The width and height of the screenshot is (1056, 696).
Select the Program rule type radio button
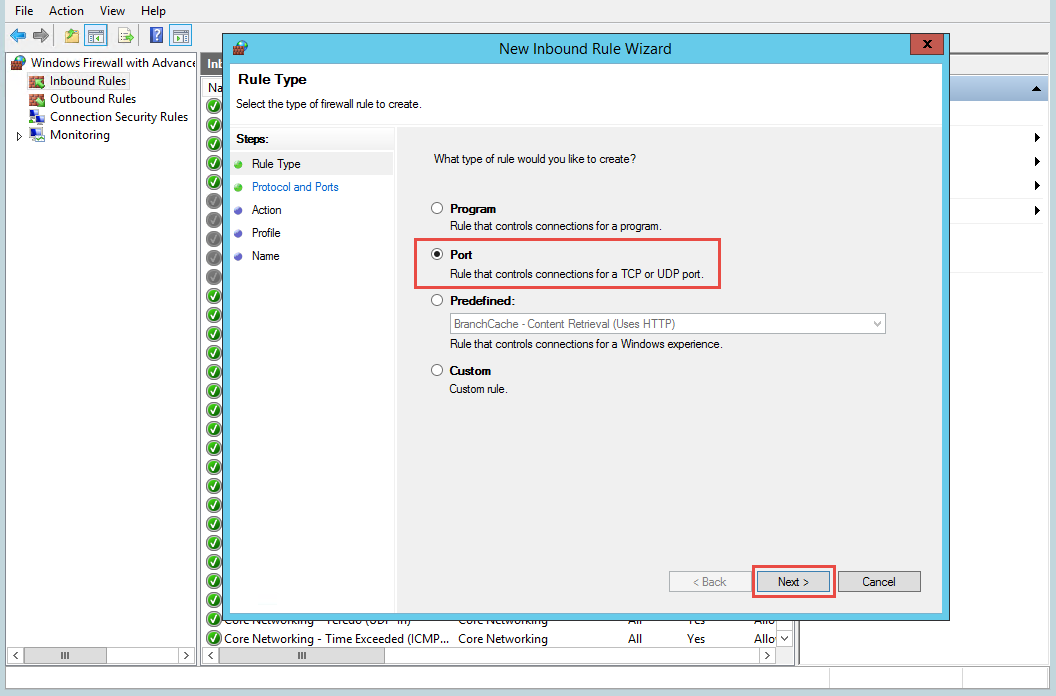[437, 208]
